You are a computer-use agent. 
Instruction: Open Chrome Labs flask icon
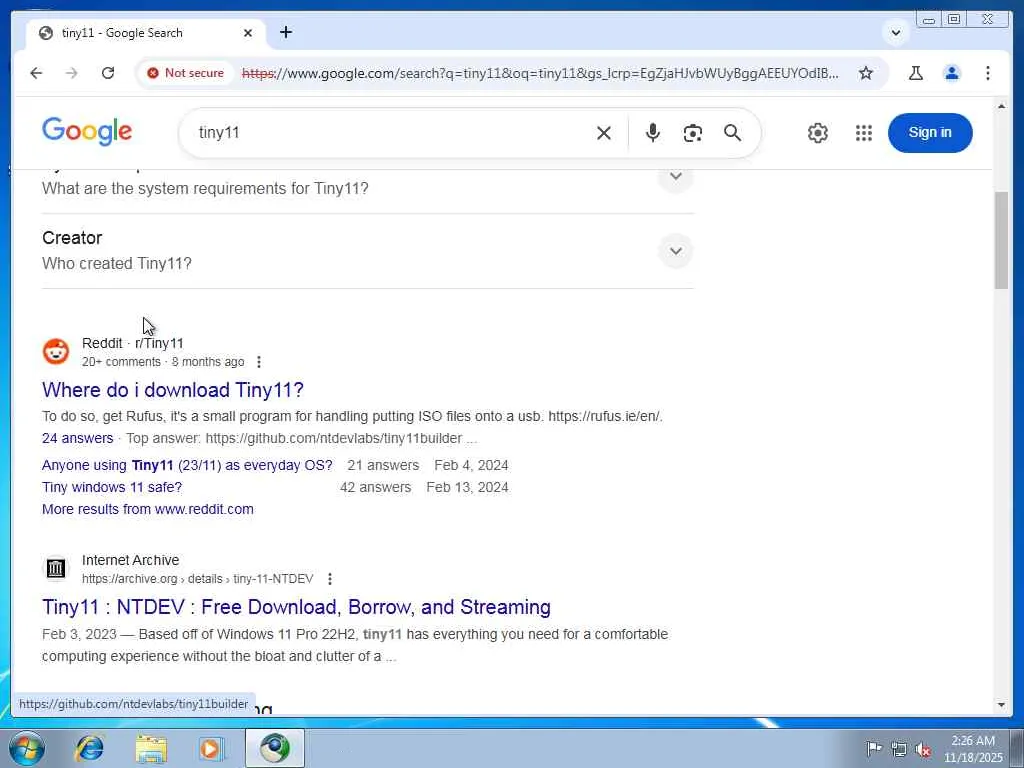(x=916, y=73)
